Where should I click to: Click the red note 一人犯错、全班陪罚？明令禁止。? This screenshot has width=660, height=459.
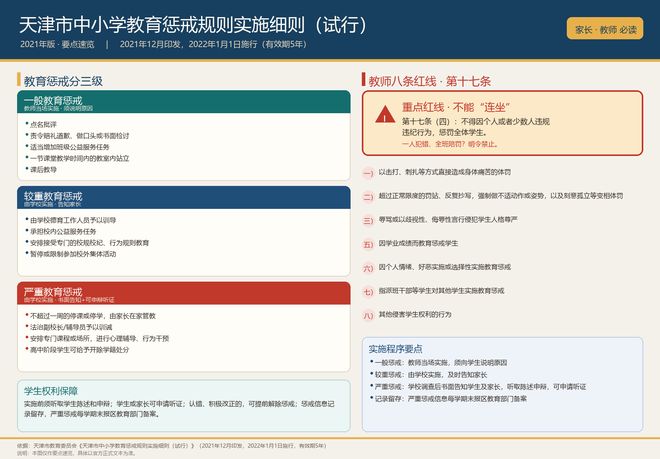[450, 144]
